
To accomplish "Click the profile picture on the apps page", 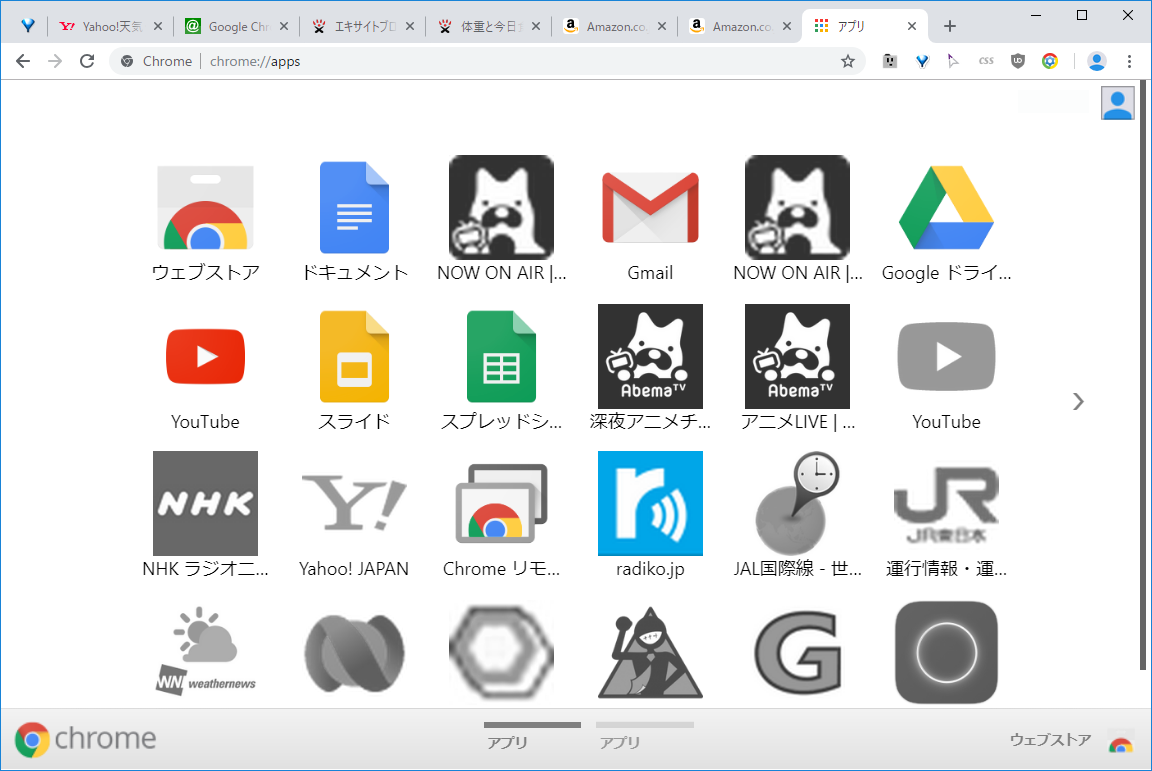I will pyautogui.click(x=1117, y=103).
